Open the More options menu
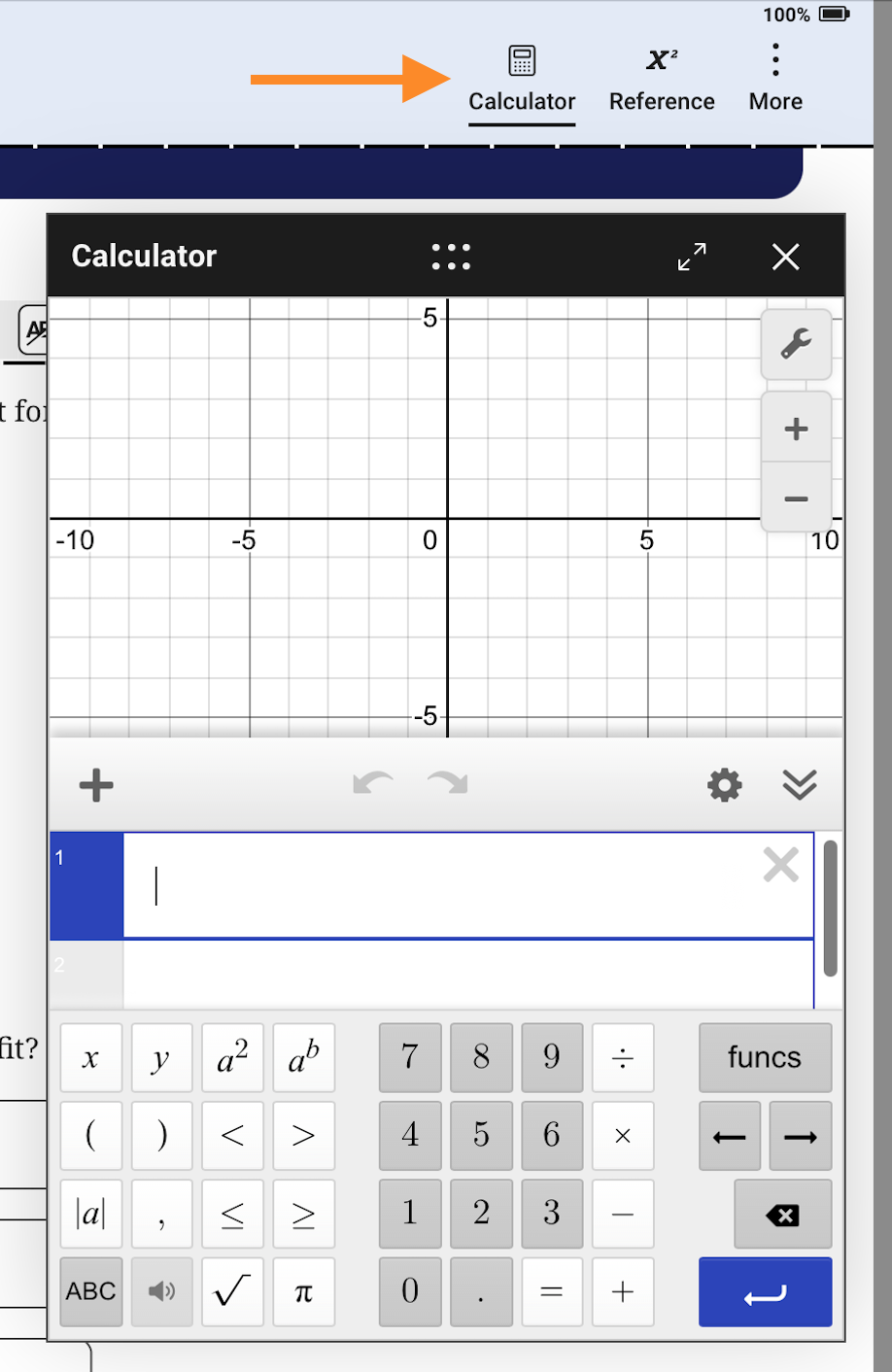Image resolution: width=892 pixels, height=1372 pixels. 774,78
